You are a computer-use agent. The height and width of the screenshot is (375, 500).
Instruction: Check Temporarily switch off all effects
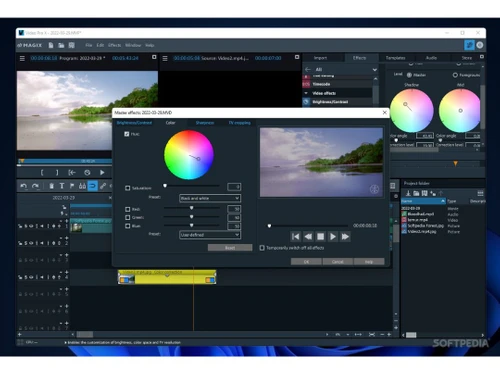click(262, 248)
